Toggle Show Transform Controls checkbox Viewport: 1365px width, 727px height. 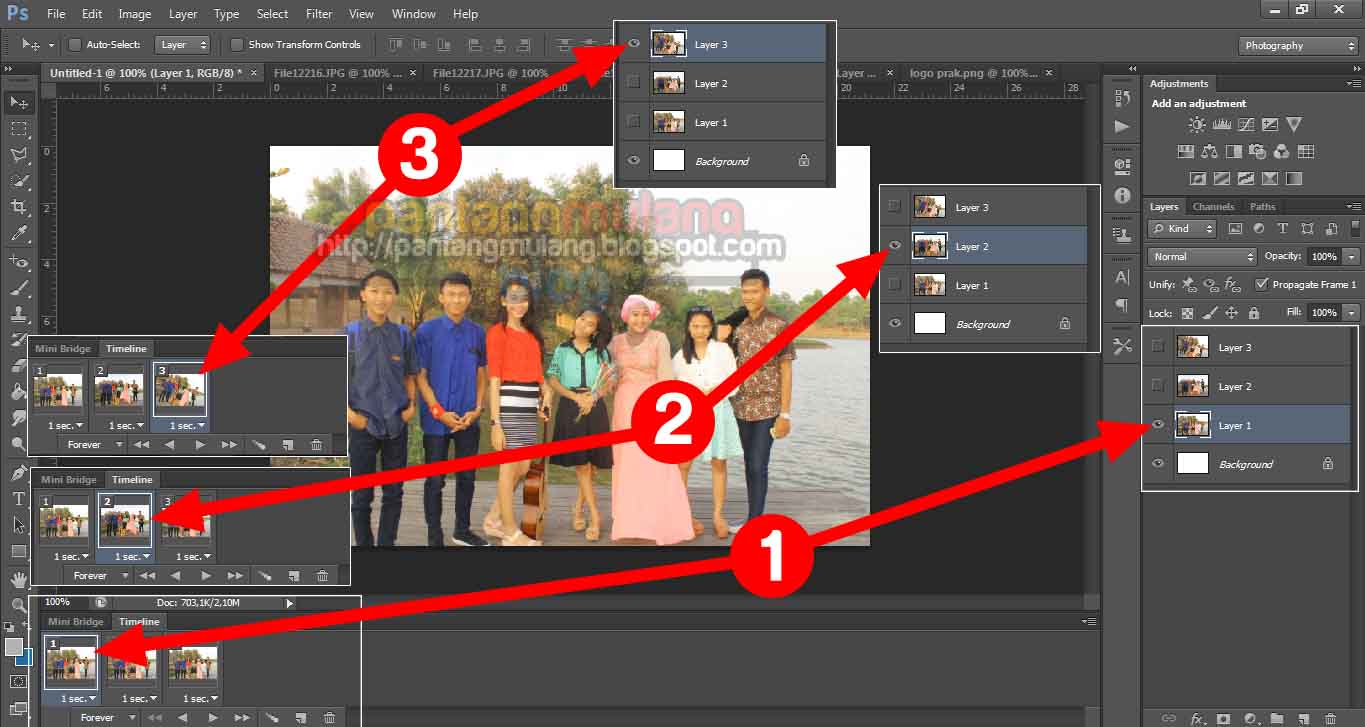(237, 45)
